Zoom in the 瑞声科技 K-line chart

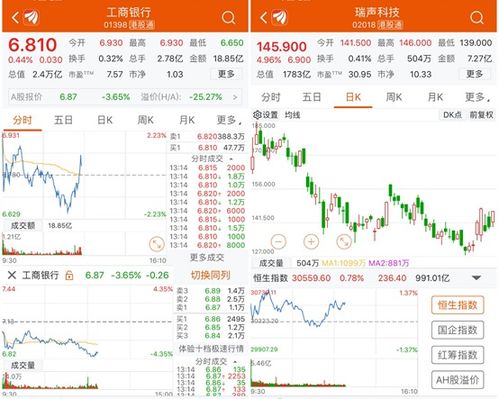click(x=311, y=241)
